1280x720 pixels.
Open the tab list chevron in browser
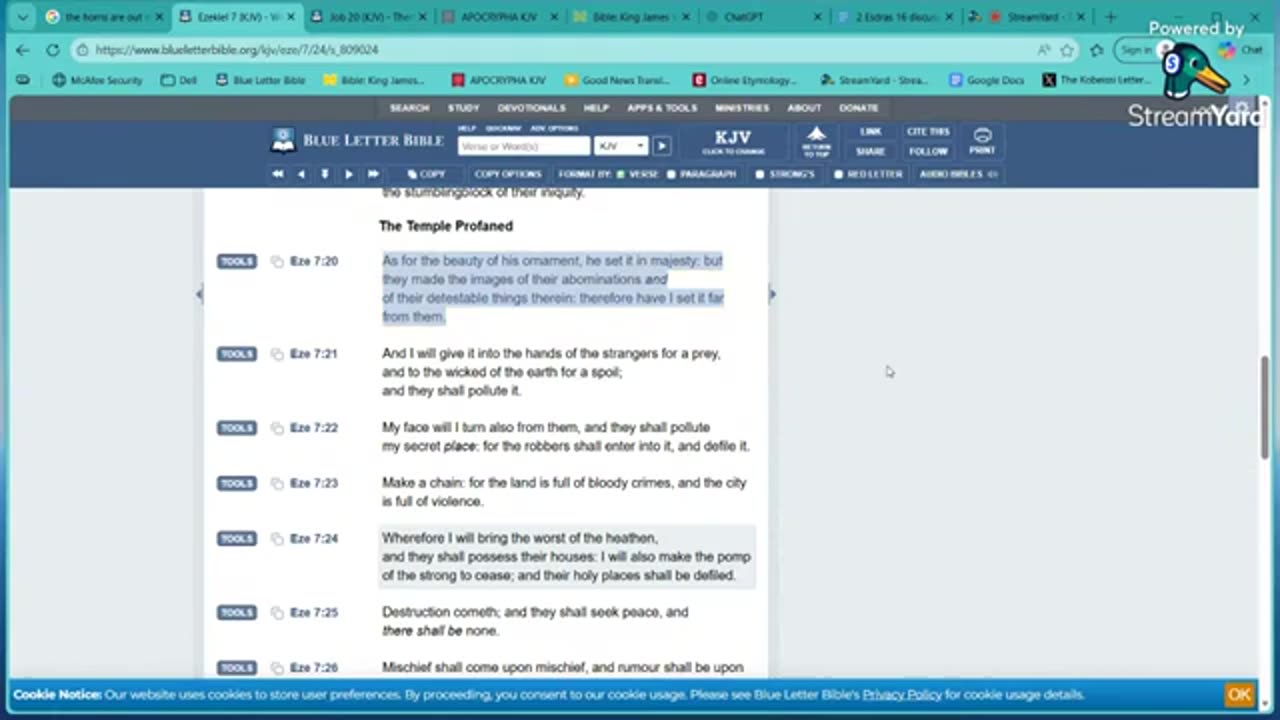22,17
